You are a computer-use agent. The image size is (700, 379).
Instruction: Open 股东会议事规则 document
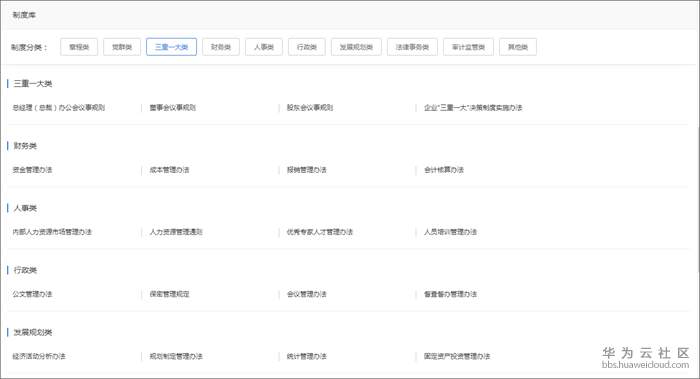coord(310,108)
